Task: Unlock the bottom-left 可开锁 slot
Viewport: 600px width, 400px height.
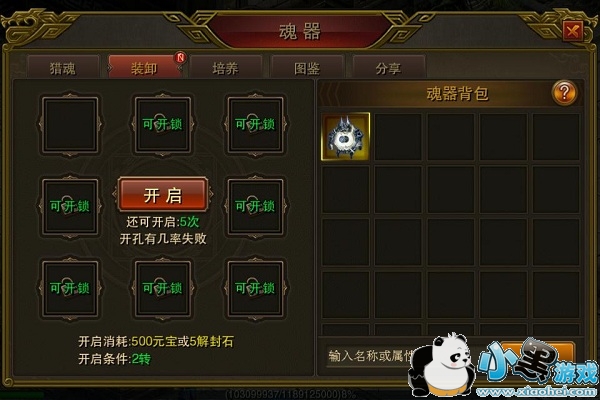Action: pos(70,288)
